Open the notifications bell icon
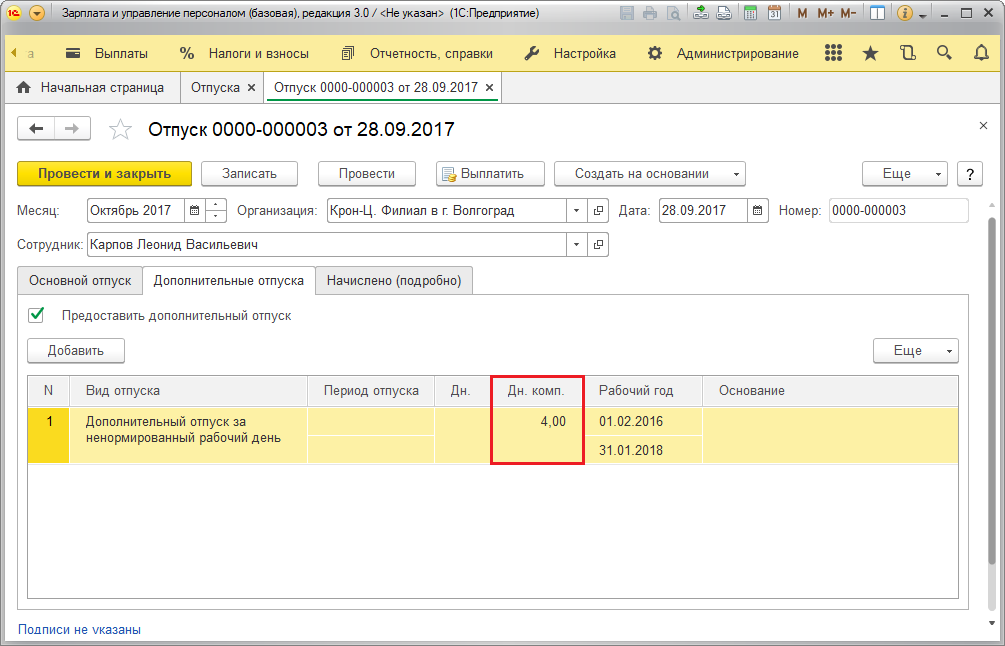This screenshot has height=646, width=1005. pyautogui.click(x=981, y=53)
